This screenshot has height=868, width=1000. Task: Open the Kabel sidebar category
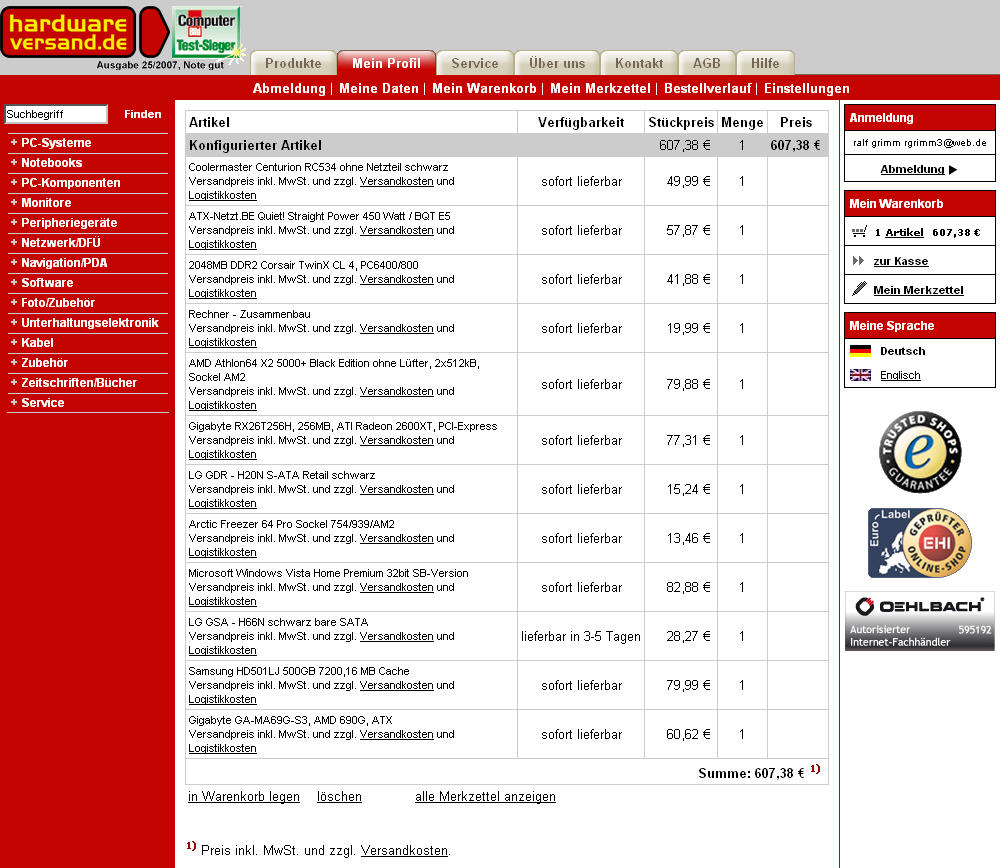pyautogui.click(x=37, y=342)
